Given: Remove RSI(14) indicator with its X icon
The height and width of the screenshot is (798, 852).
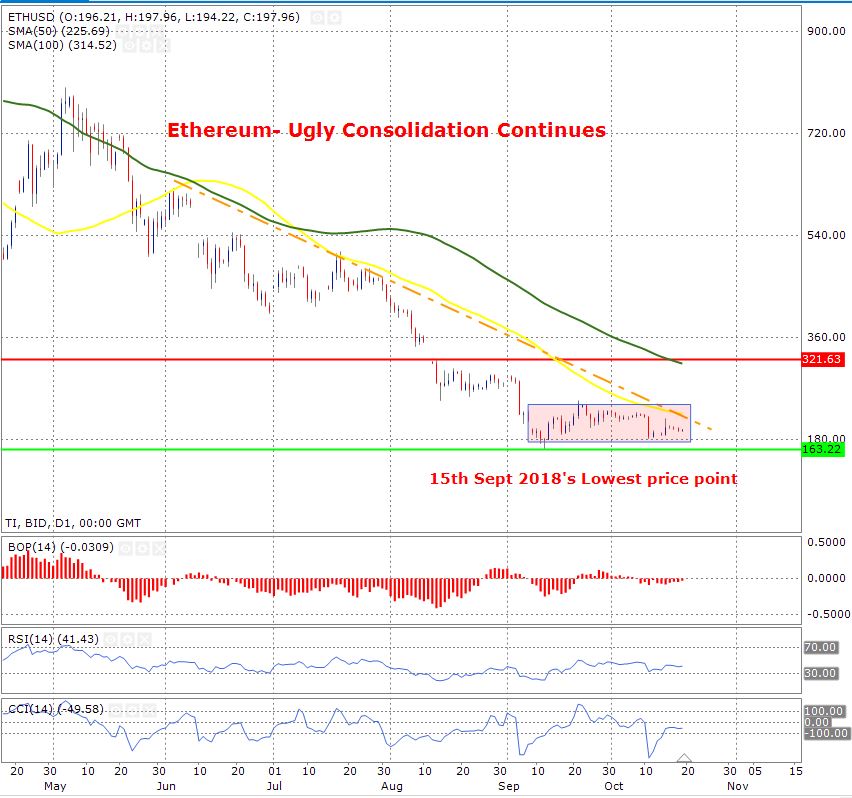Looking at the screenshot, I should point(144,639).
